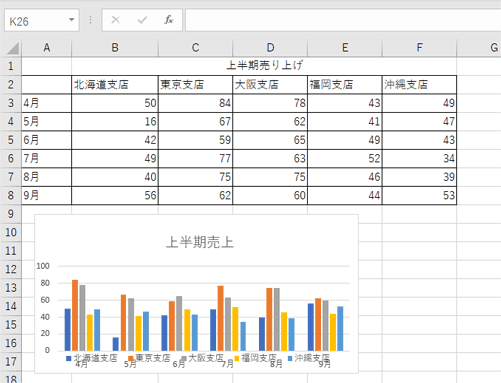Select row 2 header
This screenshot has width=501, height=383.
[11, 85]
